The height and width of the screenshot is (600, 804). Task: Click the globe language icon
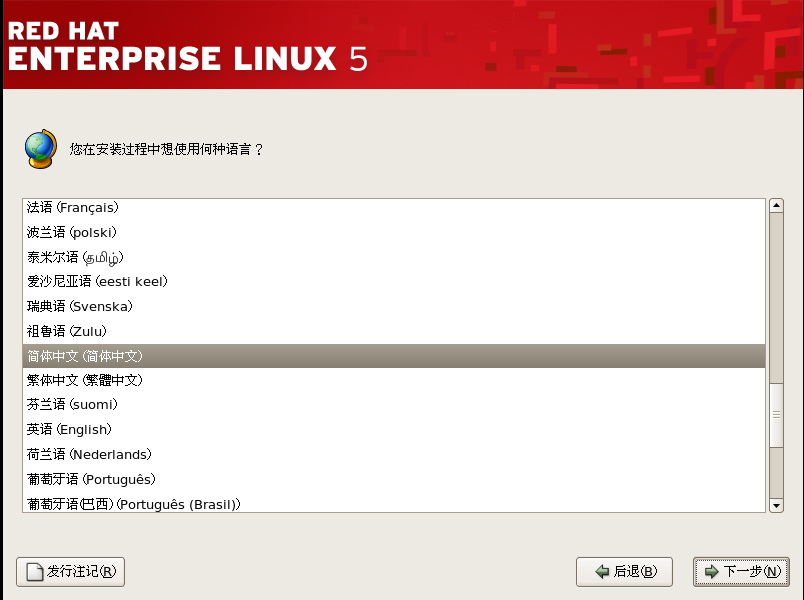pyautogui.click(x=41, y=149)
